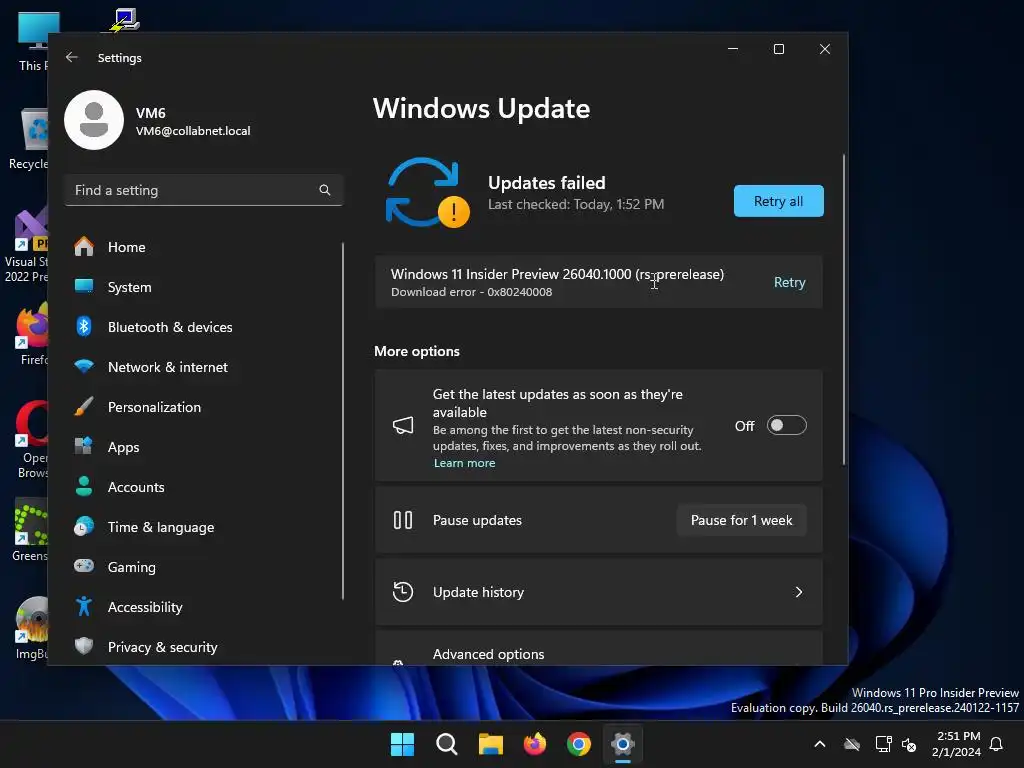1024x768 pixels.
Task: Expand Update history chevron
Action: pyautogui.click(x=799, y=592)
